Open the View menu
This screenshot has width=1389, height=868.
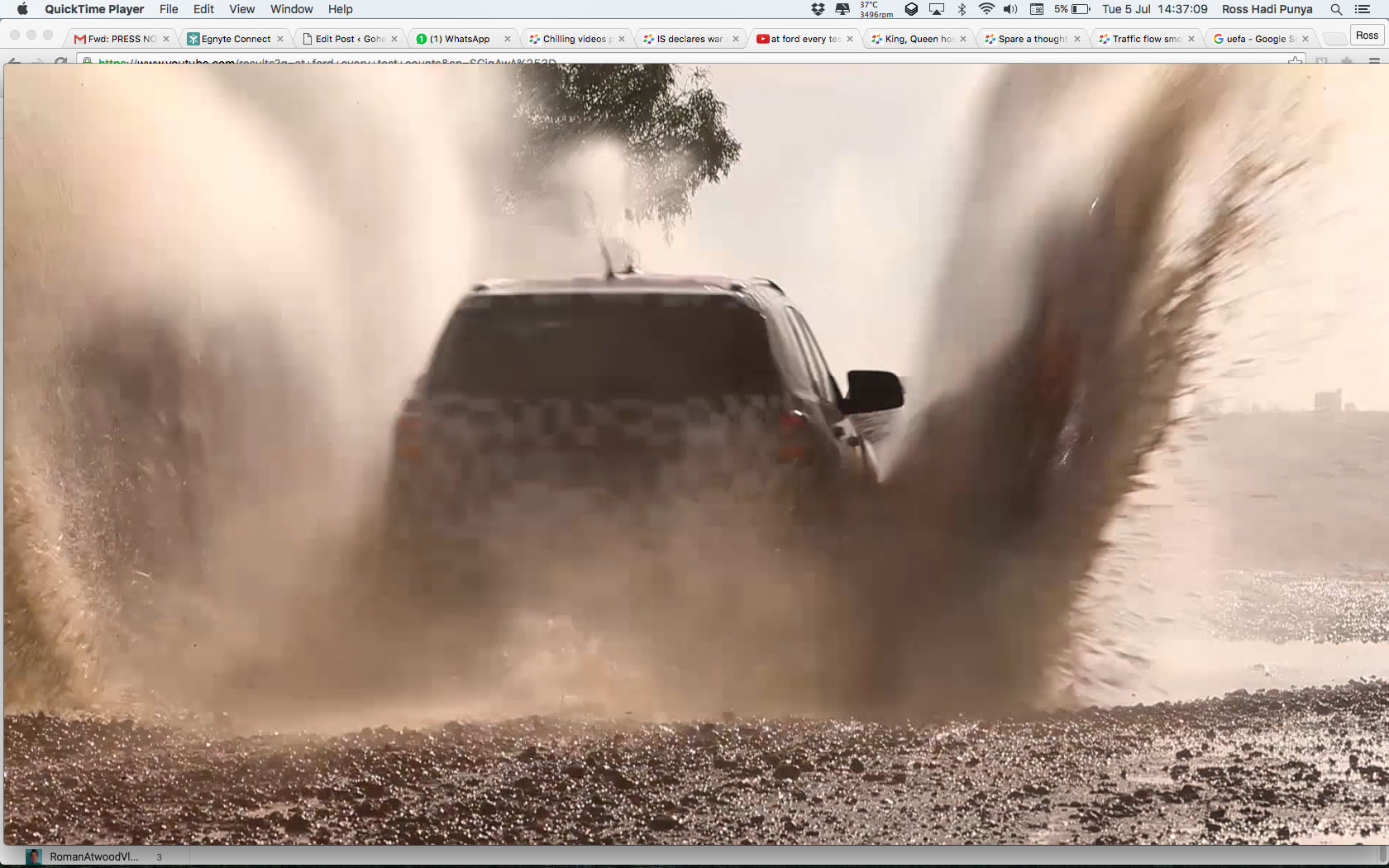(x=241, y=9)
